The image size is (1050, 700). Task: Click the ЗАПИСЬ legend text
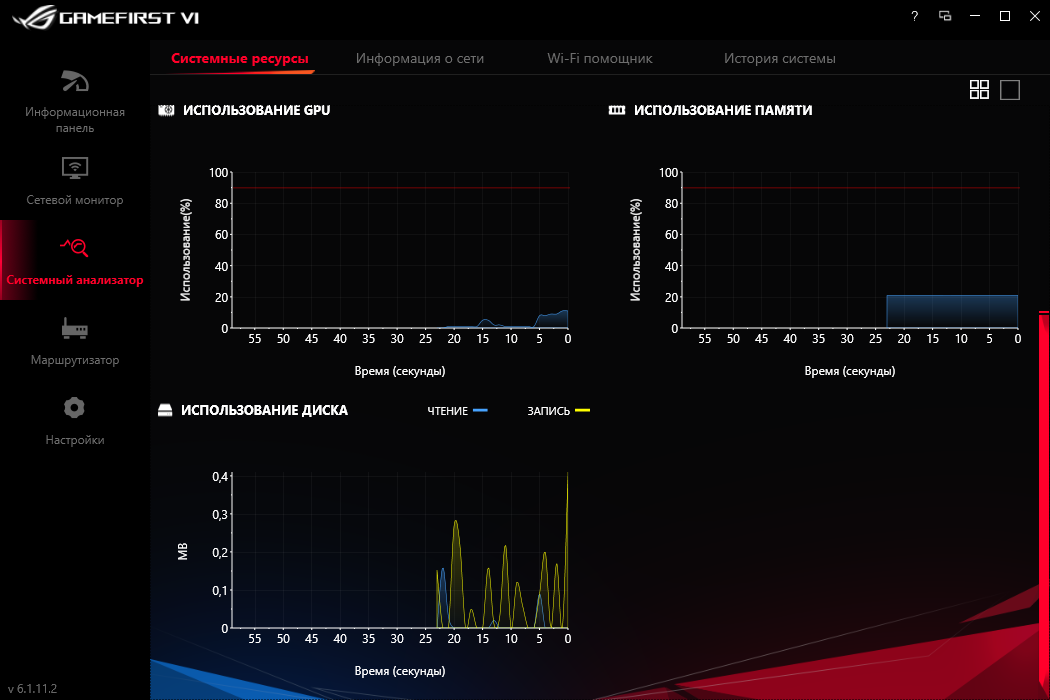(x=548, y=411)
